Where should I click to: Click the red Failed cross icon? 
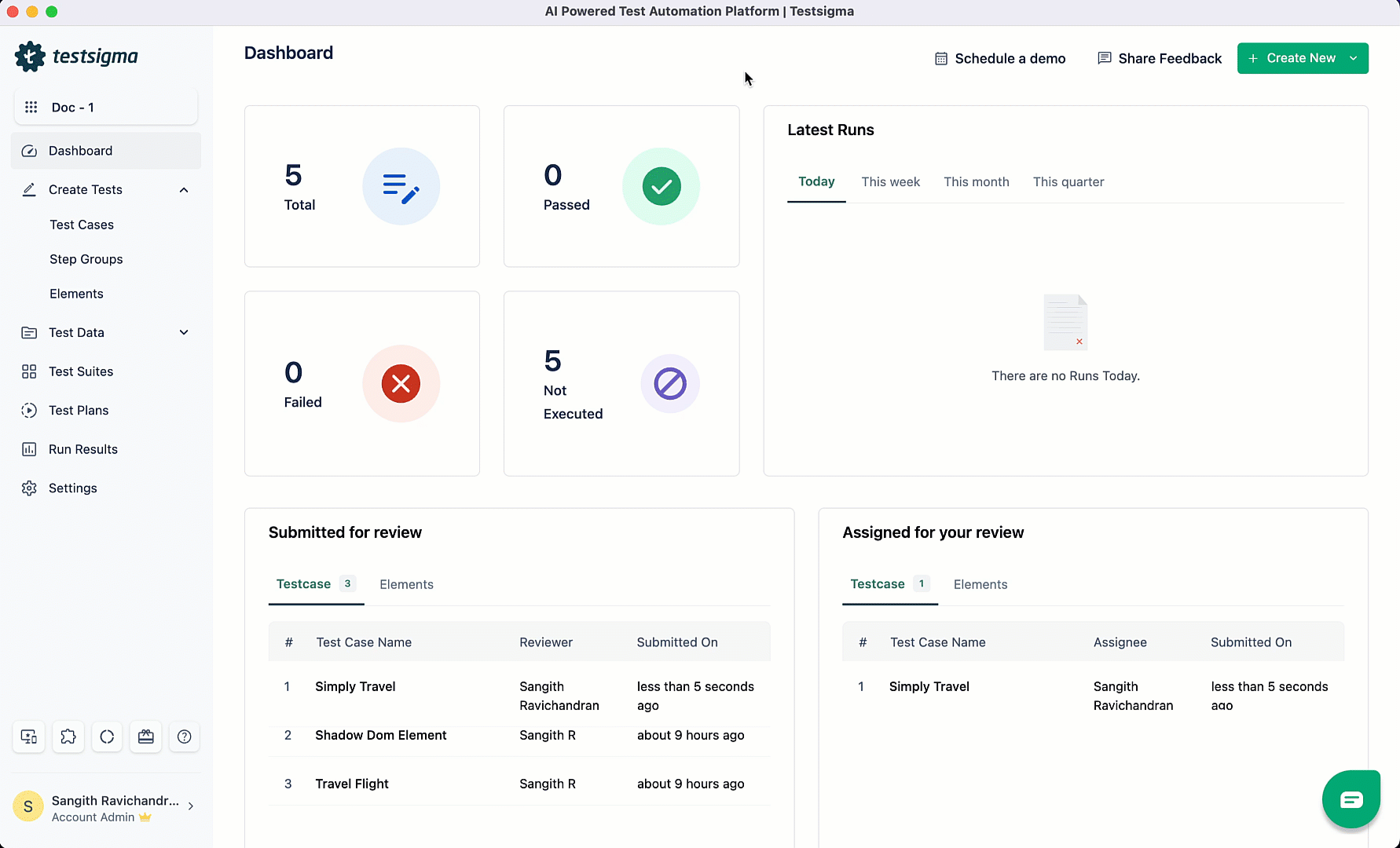[401, 384]
